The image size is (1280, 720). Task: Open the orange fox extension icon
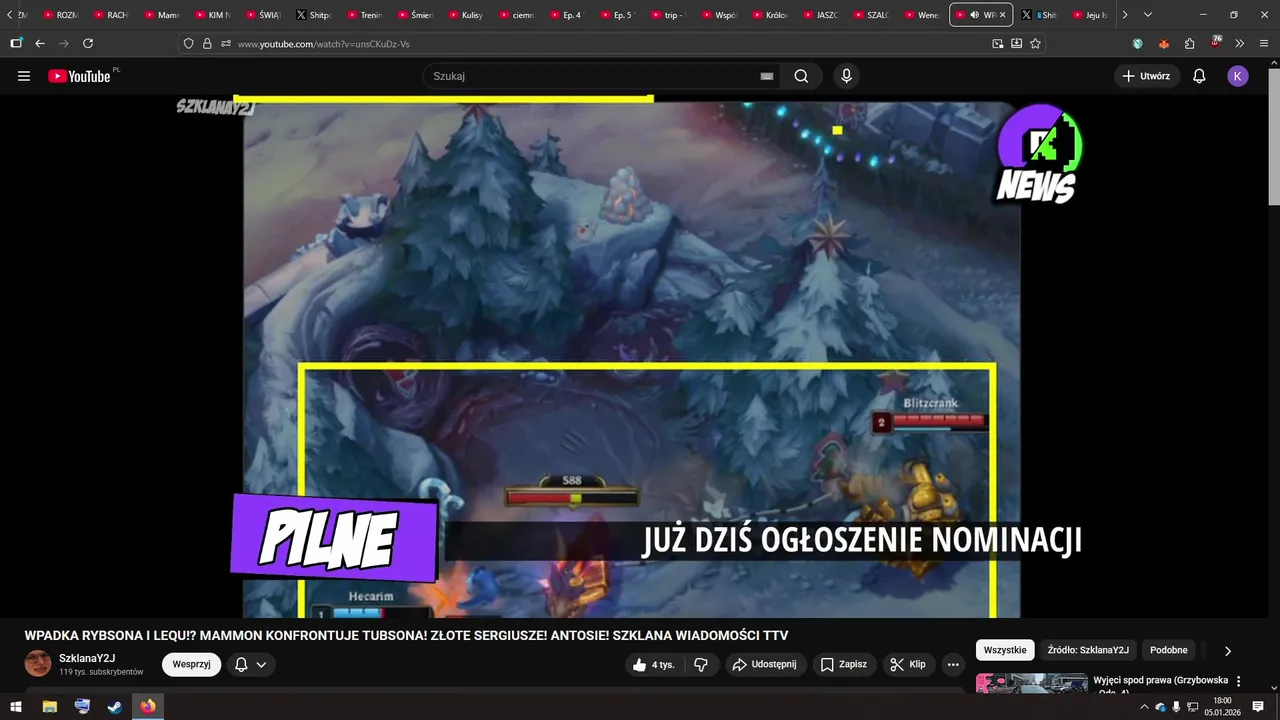coord(1164,44)
